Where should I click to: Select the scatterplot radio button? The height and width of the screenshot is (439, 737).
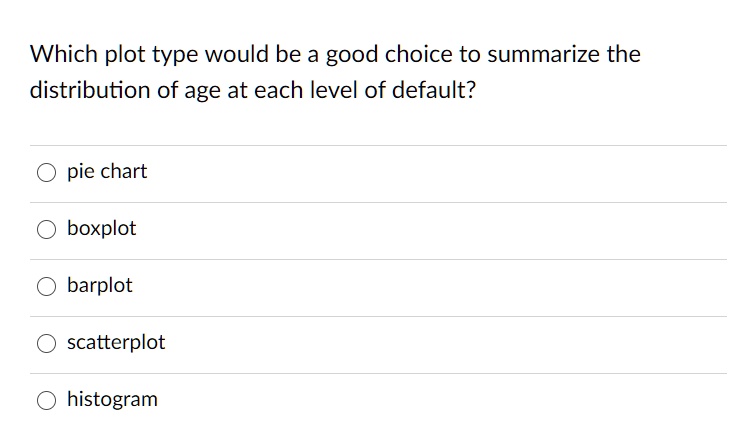point(47,343)
